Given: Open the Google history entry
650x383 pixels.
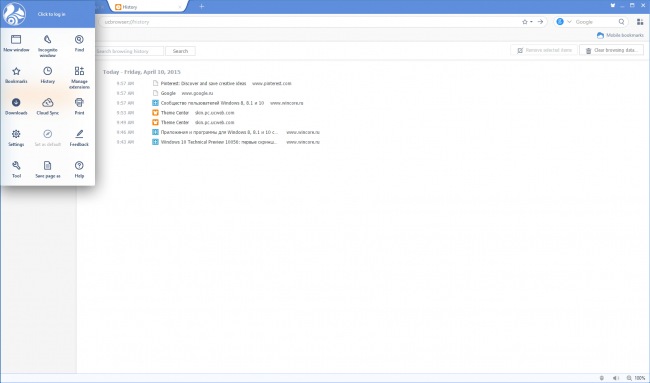Looking at the screenshot, I should [x=168, y=93].
